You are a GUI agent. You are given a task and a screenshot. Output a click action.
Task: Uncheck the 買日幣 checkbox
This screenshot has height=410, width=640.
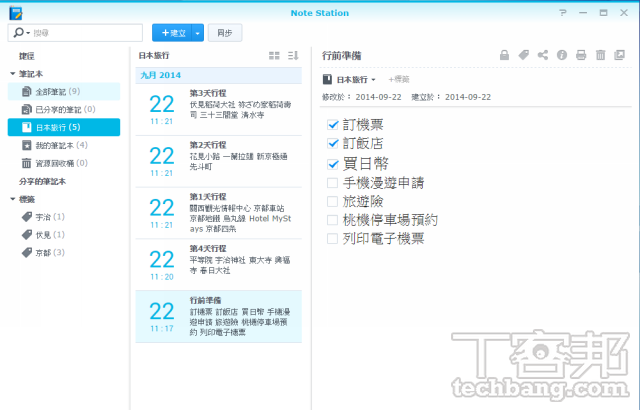333,163
